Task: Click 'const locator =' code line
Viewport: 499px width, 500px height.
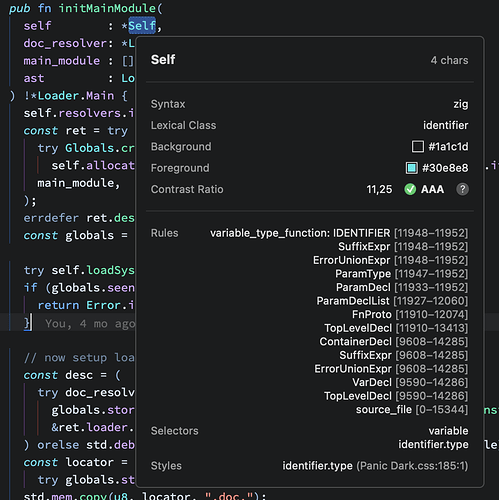Action: click(x=76, y=462)
